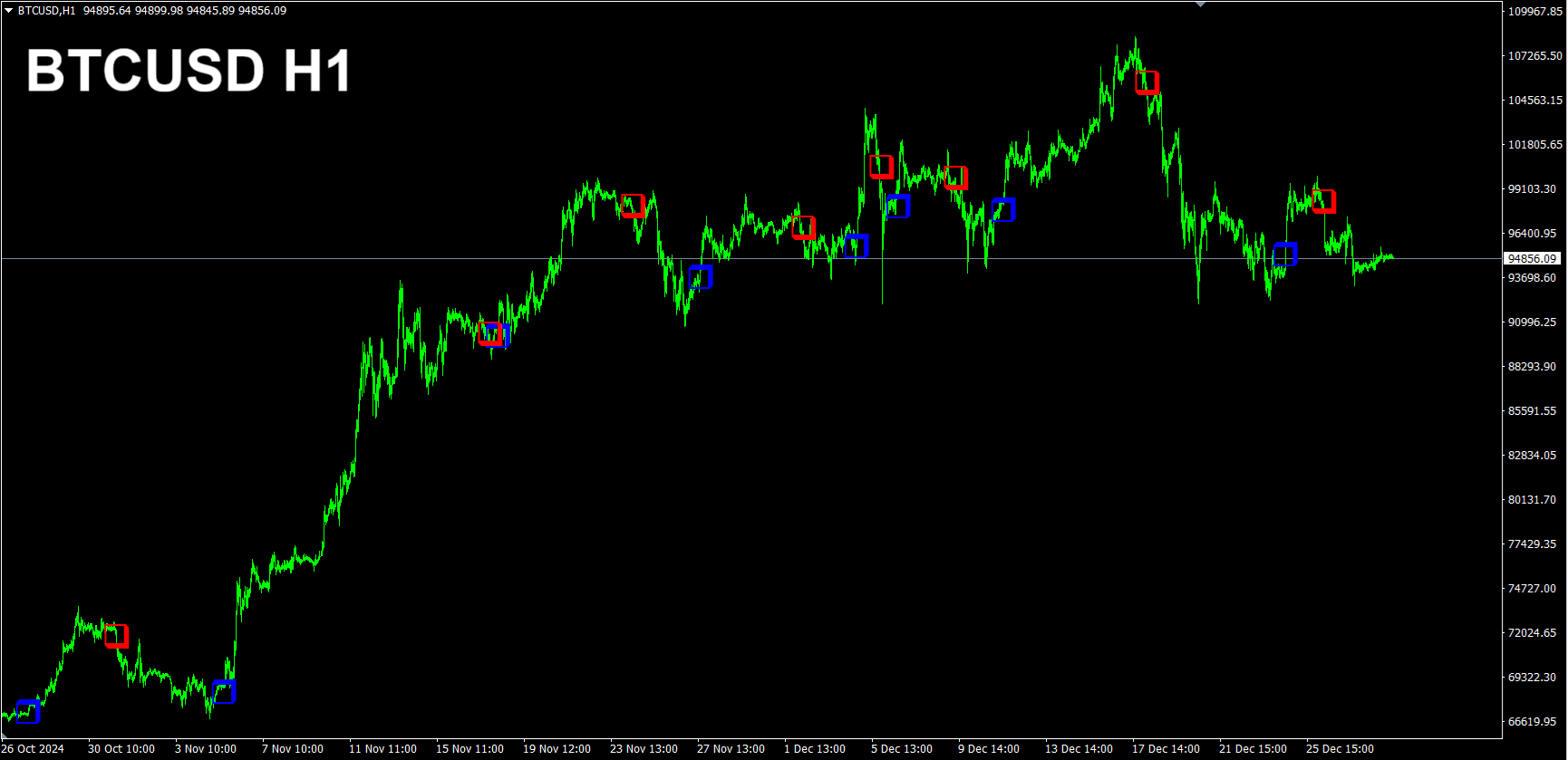Click price scale value 69322.30
Screen dimensions: 1568x760
click(x=1533, y=678)
